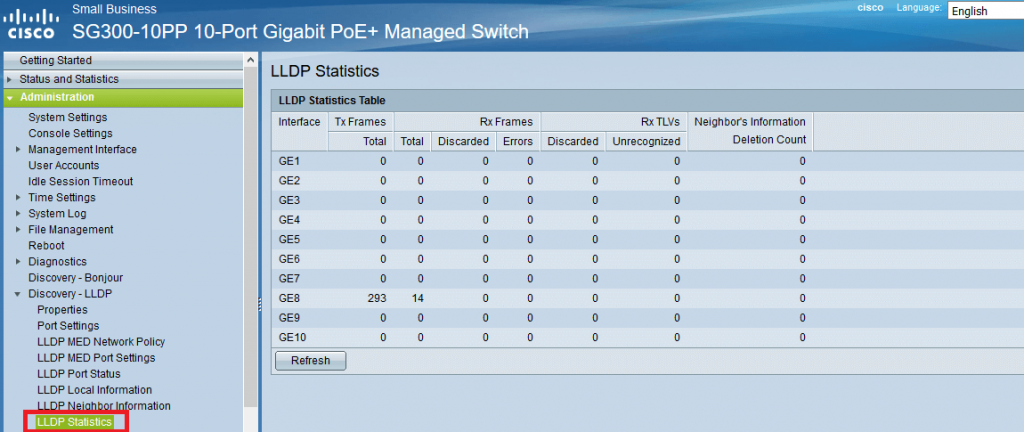Select the GE9 interface row label
Screen dimensions: 1024x432
[289, 318]
